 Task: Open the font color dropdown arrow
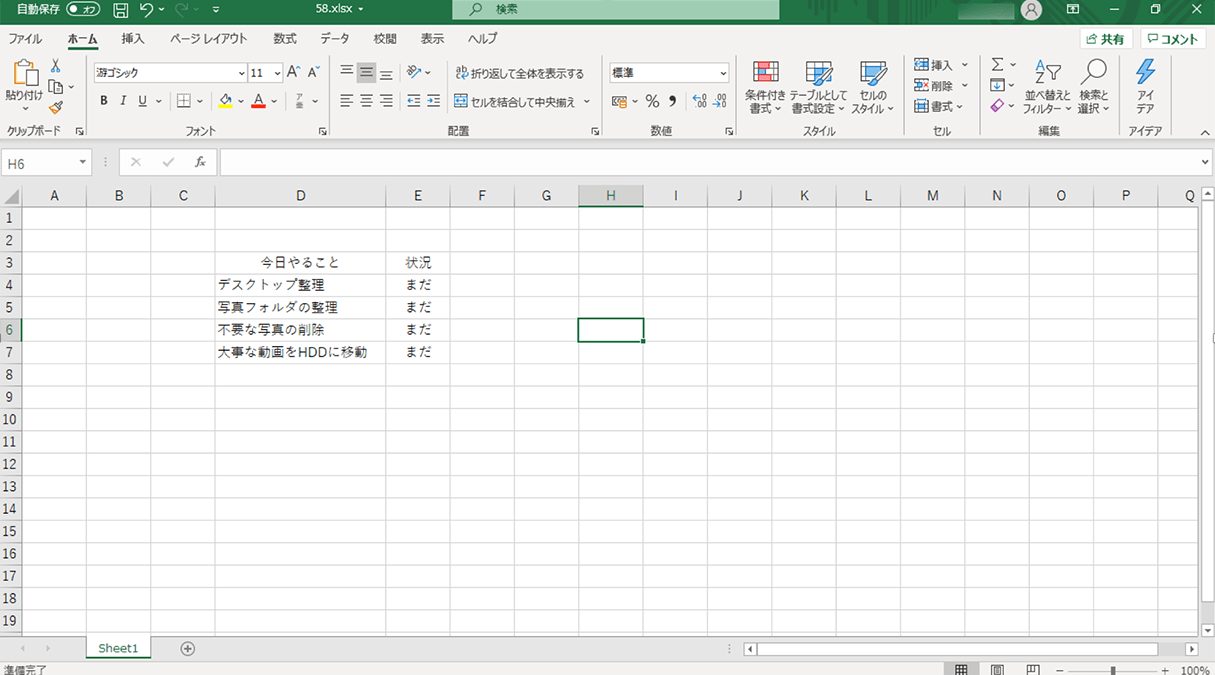[x=274, y=101]
